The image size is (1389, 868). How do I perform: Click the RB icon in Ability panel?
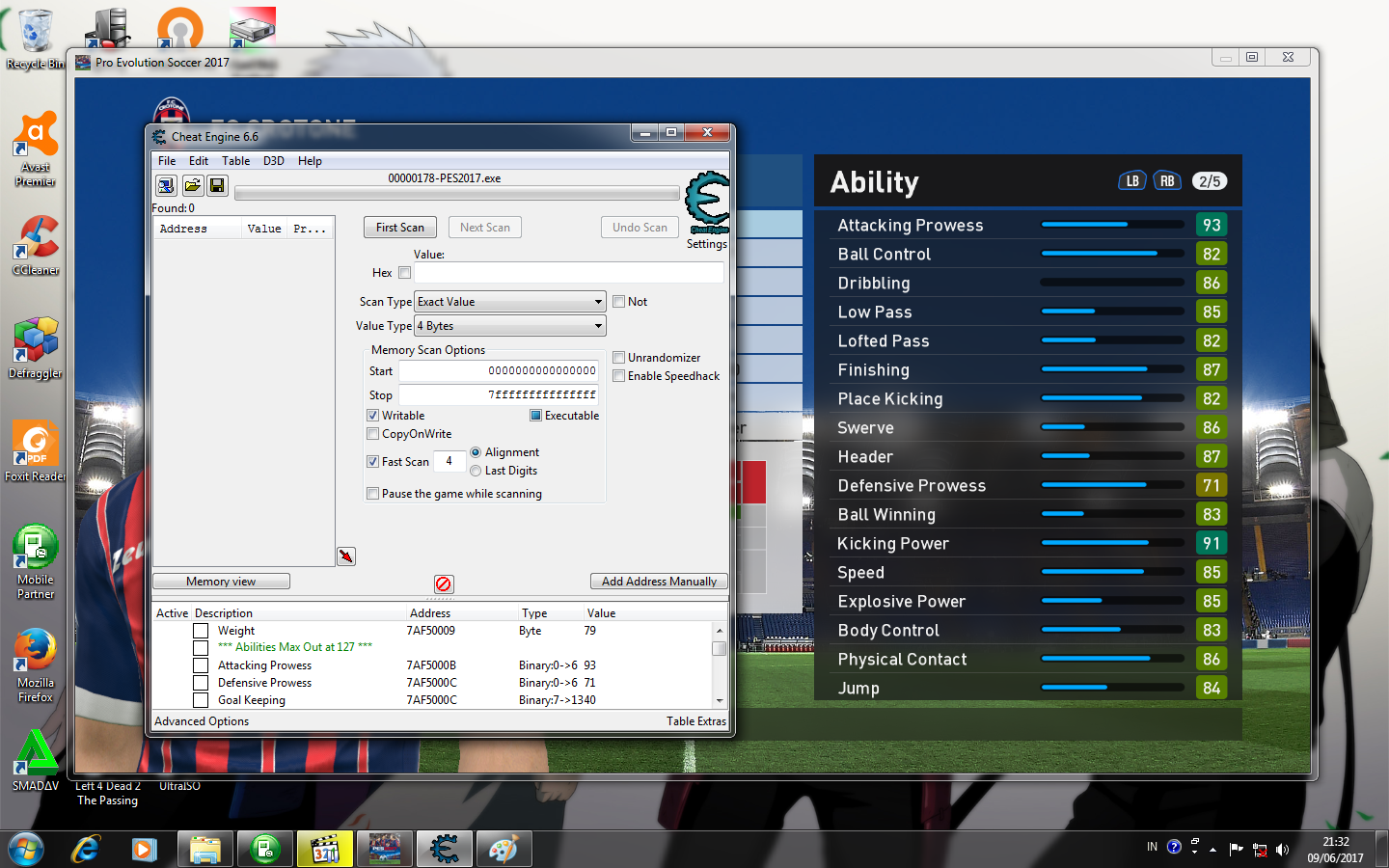pos(1167,181)
